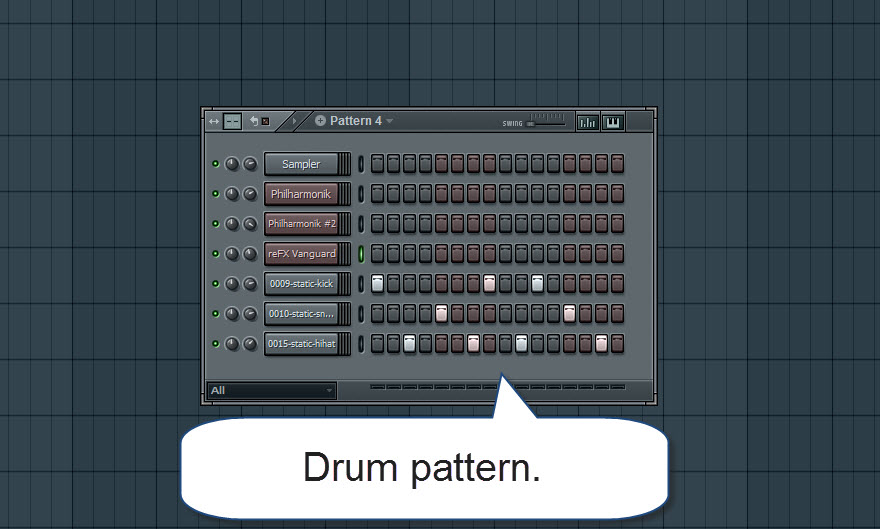Click the 0009-static-kick channel's pan knob

click(232, 284)
